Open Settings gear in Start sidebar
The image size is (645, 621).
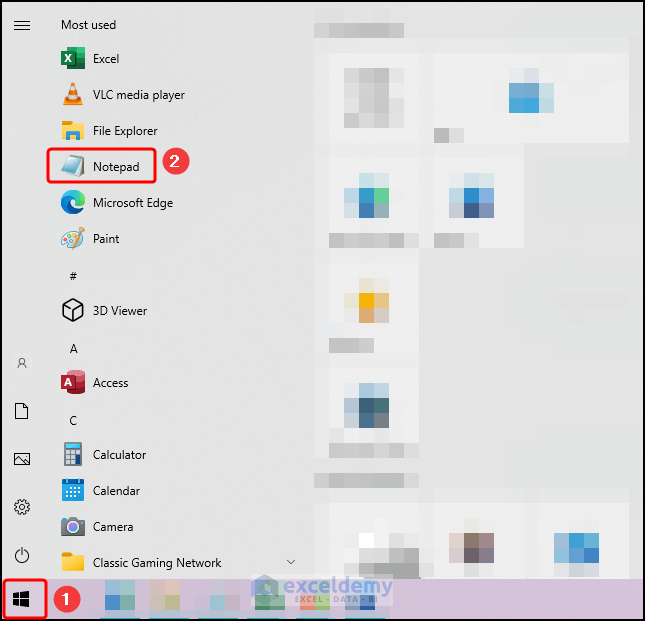pos(22,507)
